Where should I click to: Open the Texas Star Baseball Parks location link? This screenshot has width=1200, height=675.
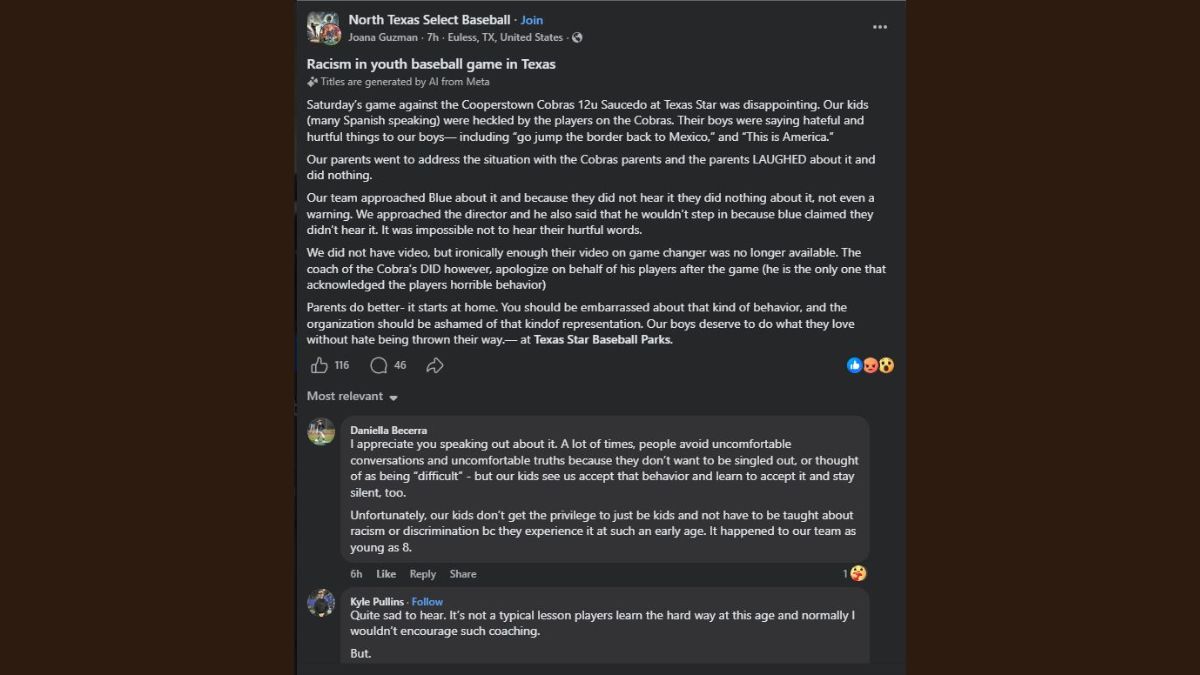pyautogui.click(x=603, y=340)
